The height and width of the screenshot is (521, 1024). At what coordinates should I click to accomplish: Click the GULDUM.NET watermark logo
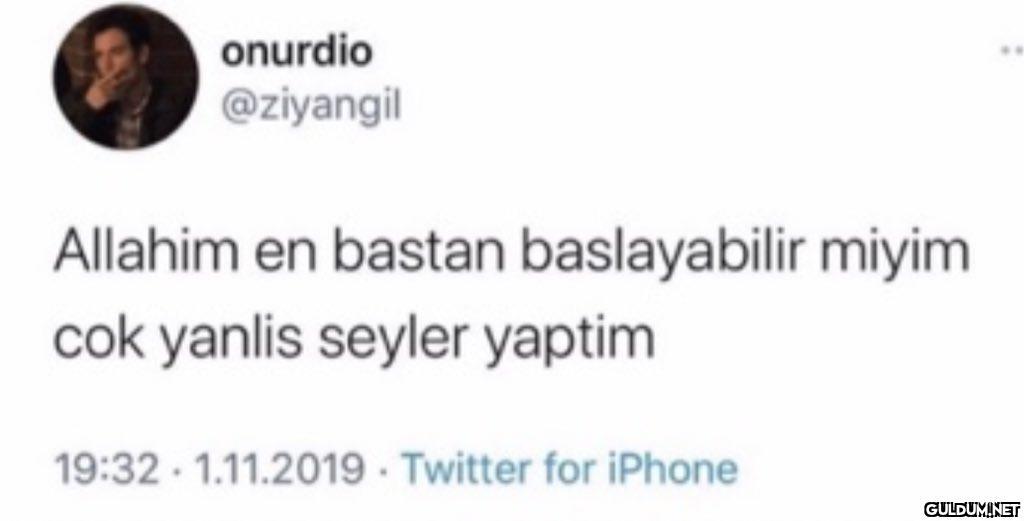pos(972,508)
